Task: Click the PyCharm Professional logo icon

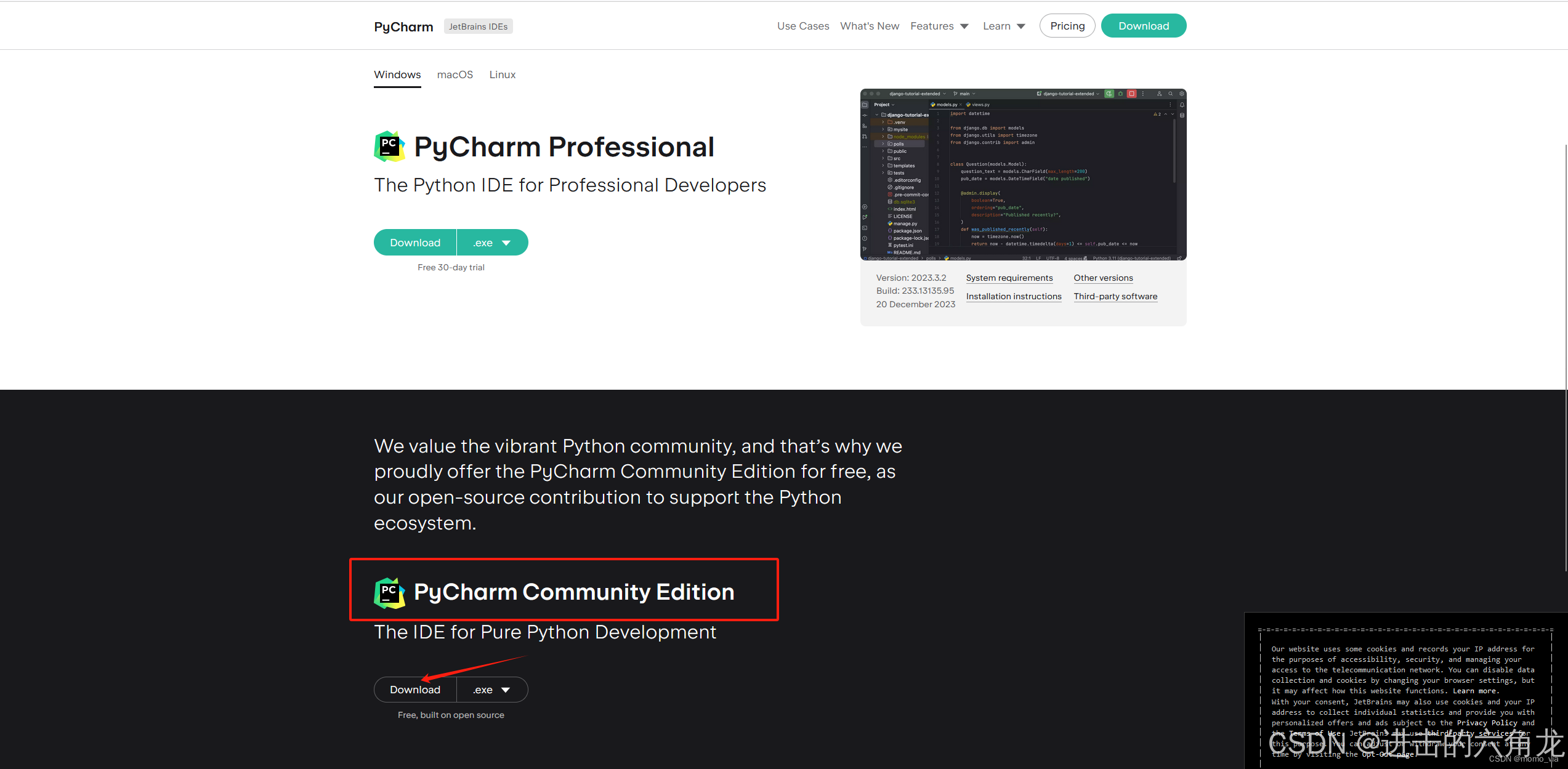Action: [x=389, y=147]
